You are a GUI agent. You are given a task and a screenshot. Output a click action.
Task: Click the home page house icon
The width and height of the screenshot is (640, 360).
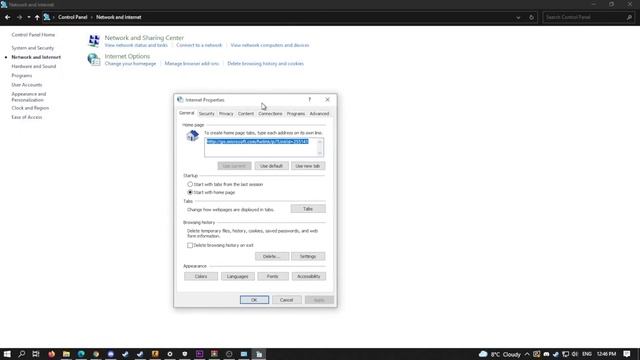pos(192,136)
